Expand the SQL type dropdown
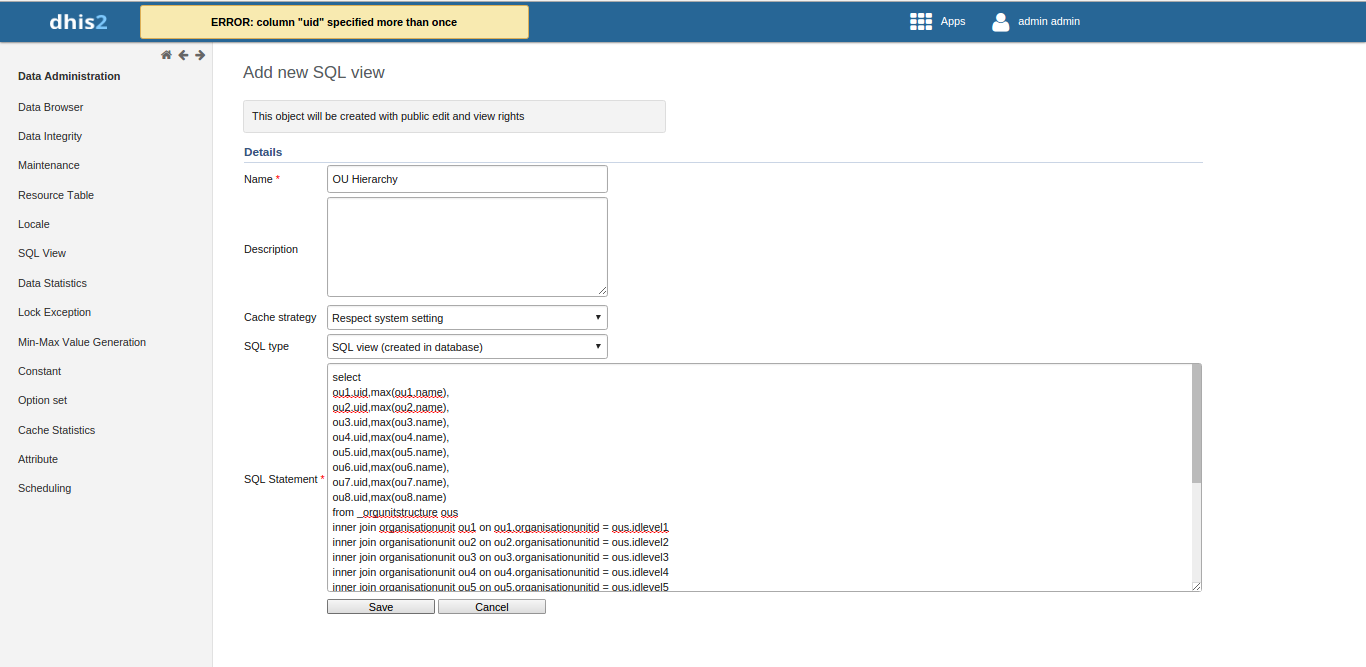This screenshot has height=667, width=1366. pyautogui.click(x=467, y=347)
